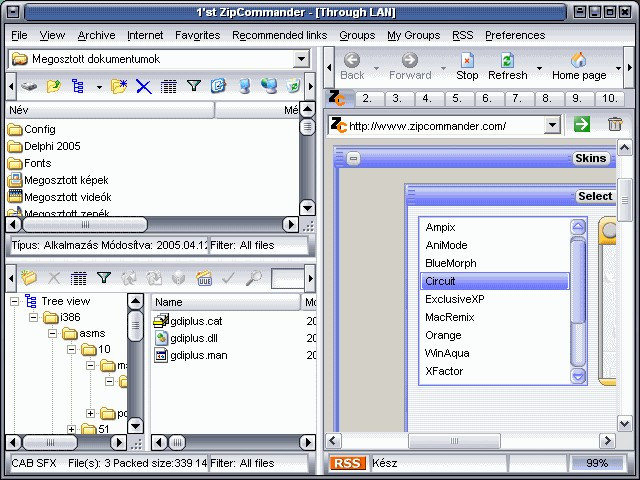Click the trash bin icon beside address bar

[615, 124]
